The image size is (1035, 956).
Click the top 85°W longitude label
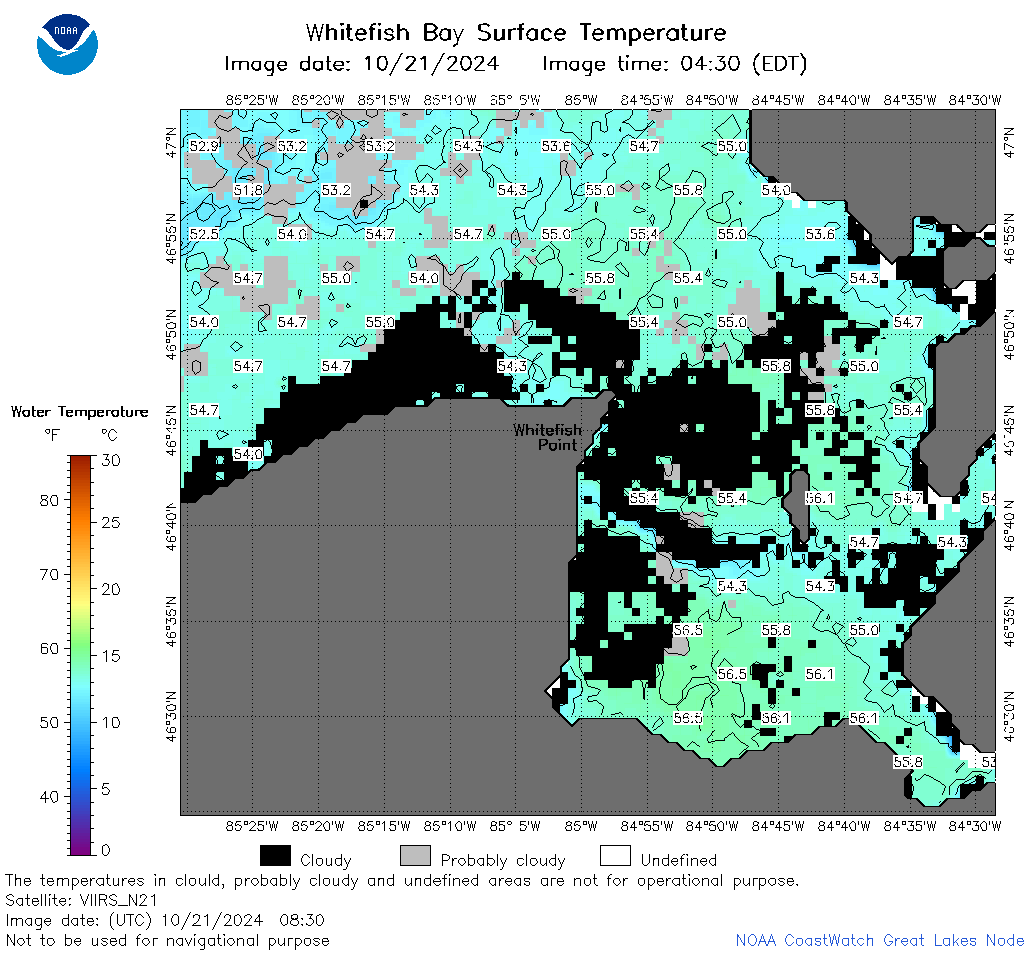(x=581, y=100)
